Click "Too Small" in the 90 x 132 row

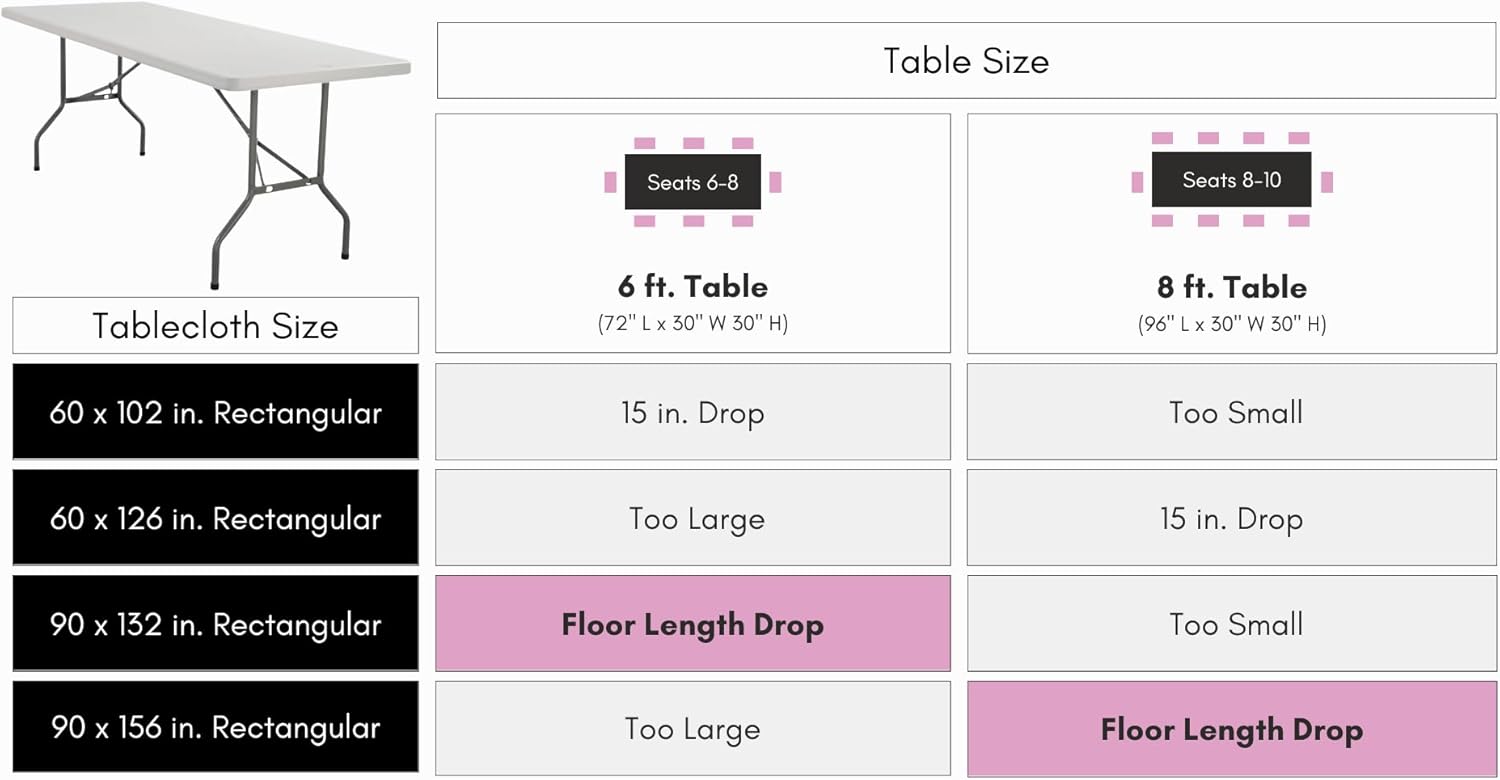coord(1236,624)
